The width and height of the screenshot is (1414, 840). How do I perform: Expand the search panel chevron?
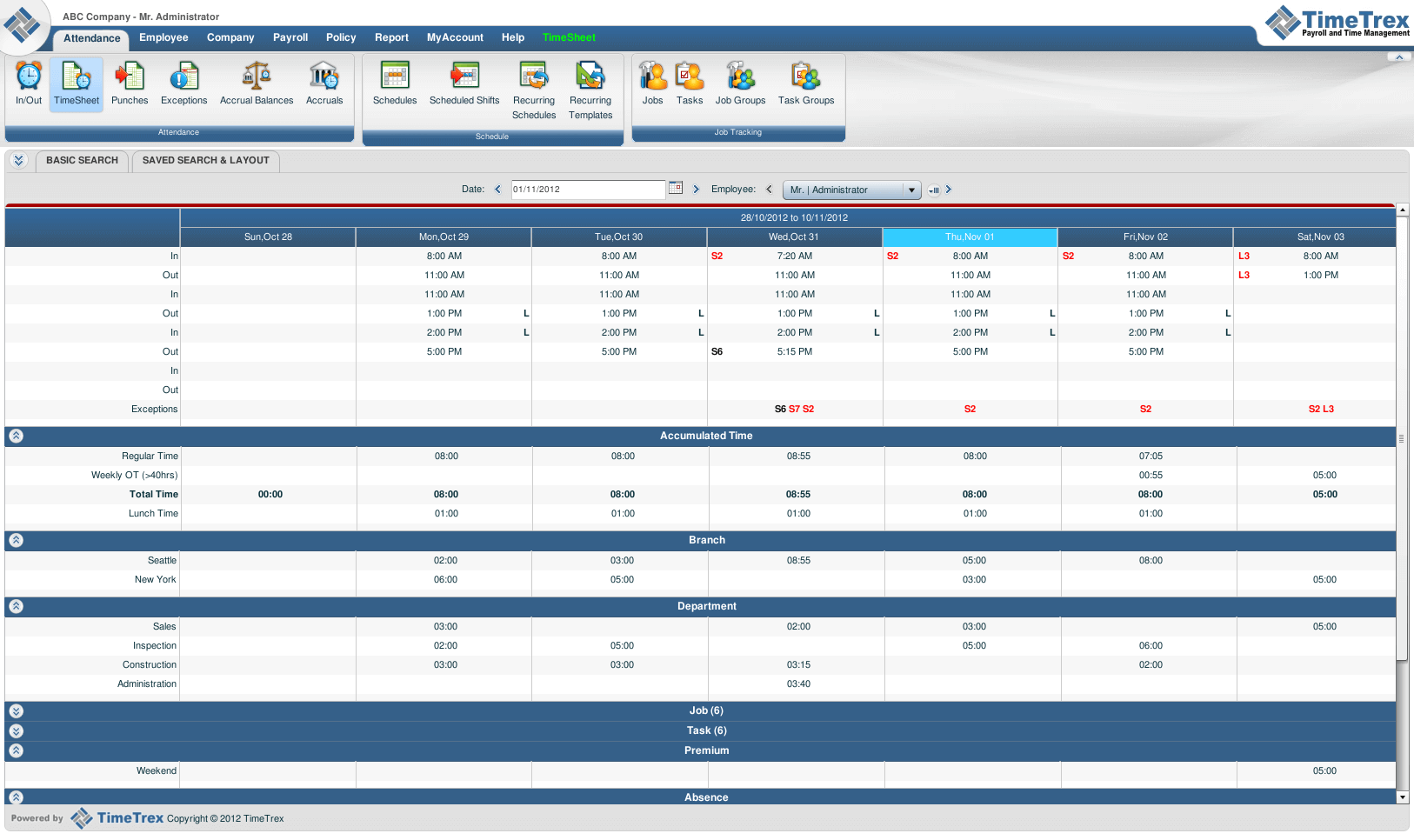tap(19, 160)
